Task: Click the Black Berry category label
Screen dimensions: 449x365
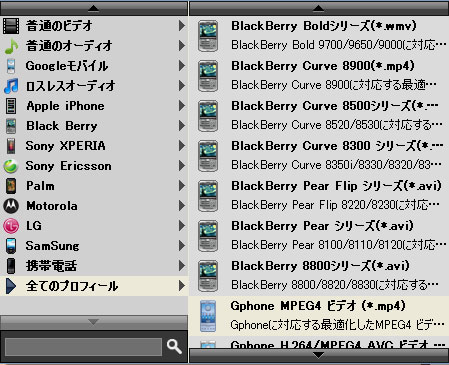Action: (x=62, y=126)
